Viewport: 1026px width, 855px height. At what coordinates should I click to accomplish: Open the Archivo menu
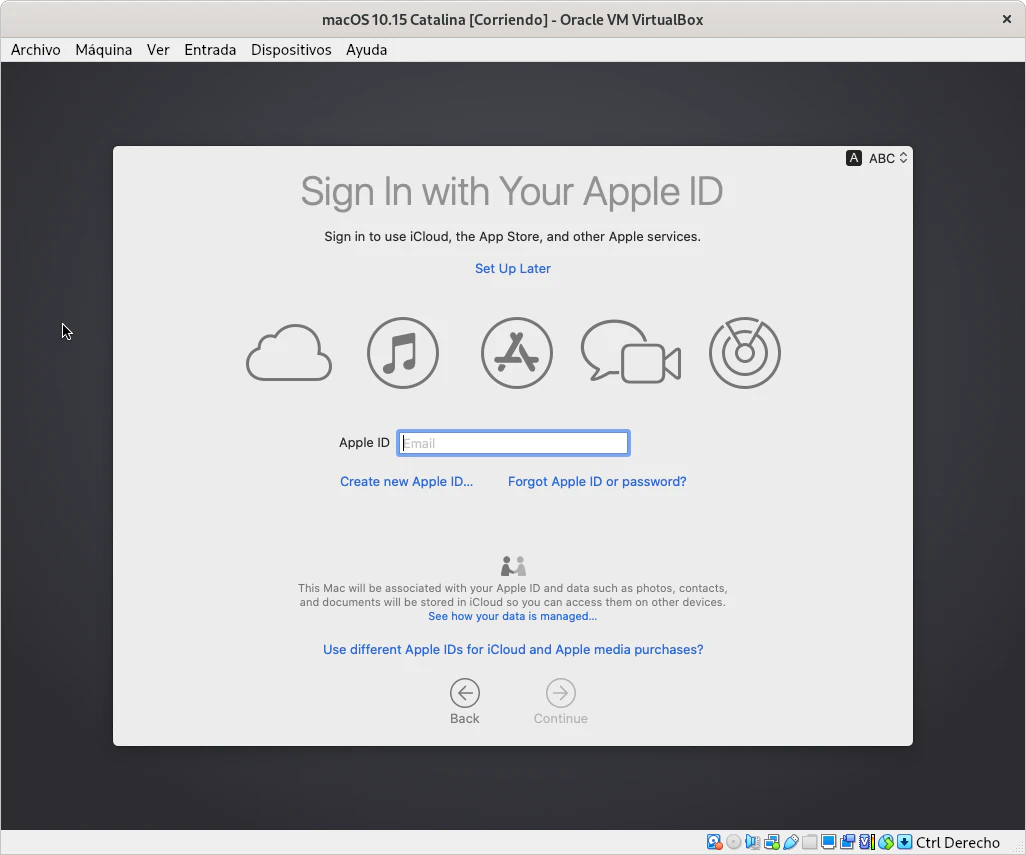point(36,50)
